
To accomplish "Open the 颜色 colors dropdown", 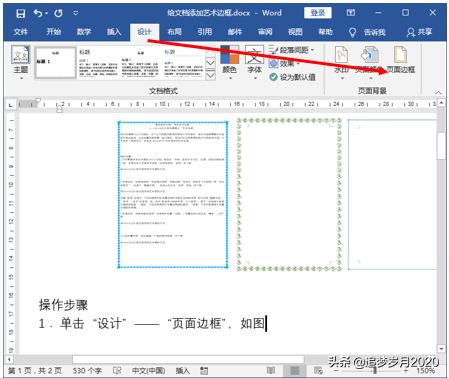I will coord(230,63).
